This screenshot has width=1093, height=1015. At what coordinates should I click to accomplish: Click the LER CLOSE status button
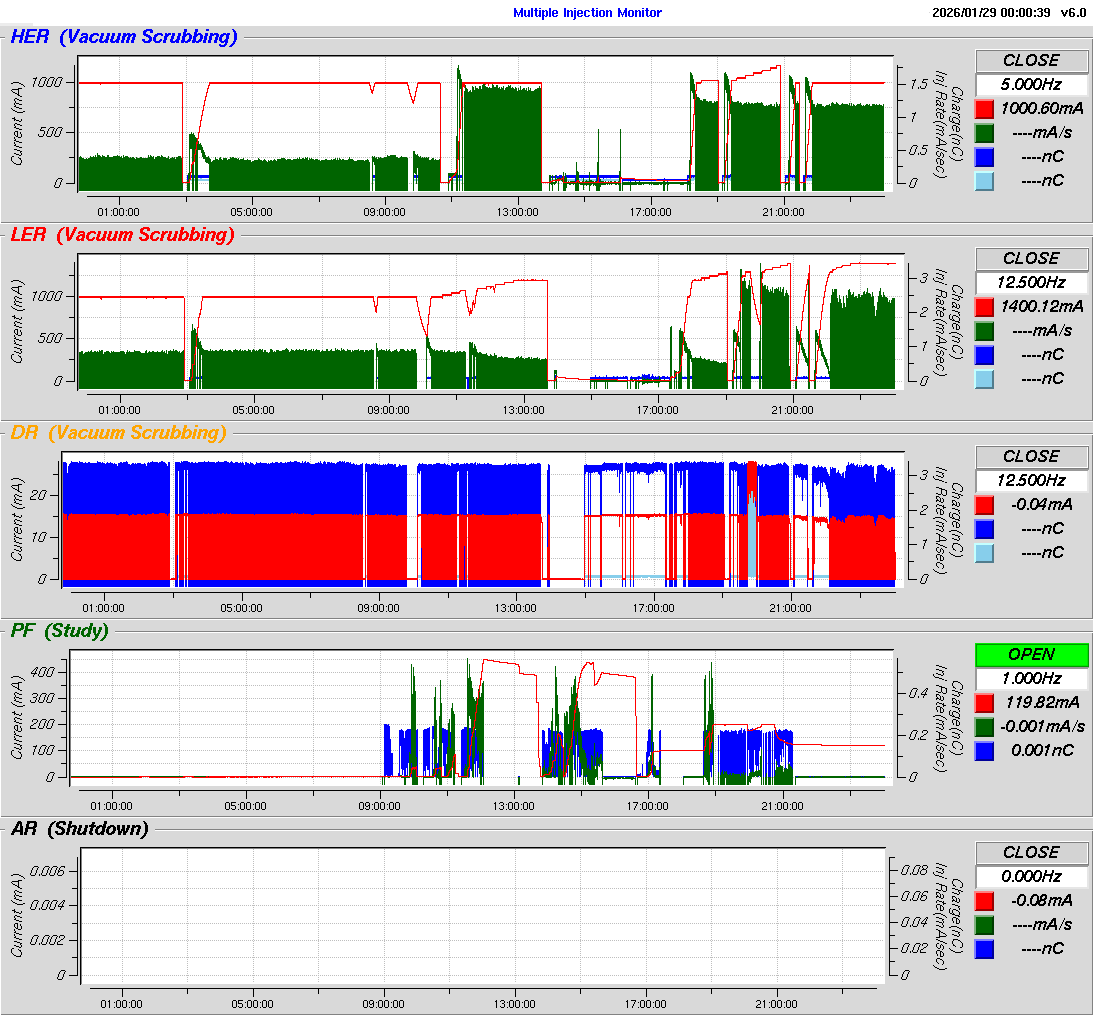click(1031, 258)
